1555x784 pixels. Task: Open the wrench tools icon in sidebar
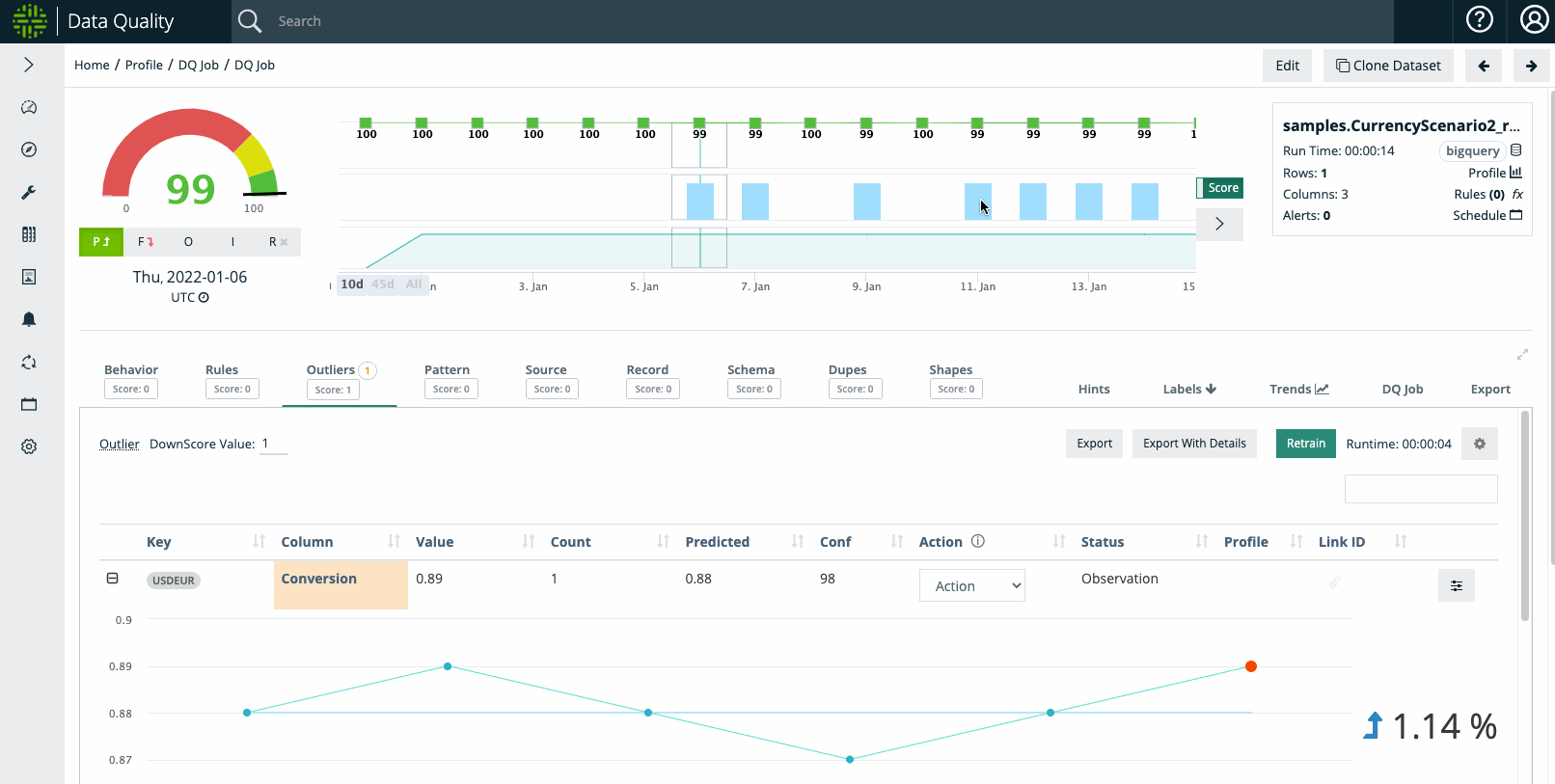coord(29,193)
